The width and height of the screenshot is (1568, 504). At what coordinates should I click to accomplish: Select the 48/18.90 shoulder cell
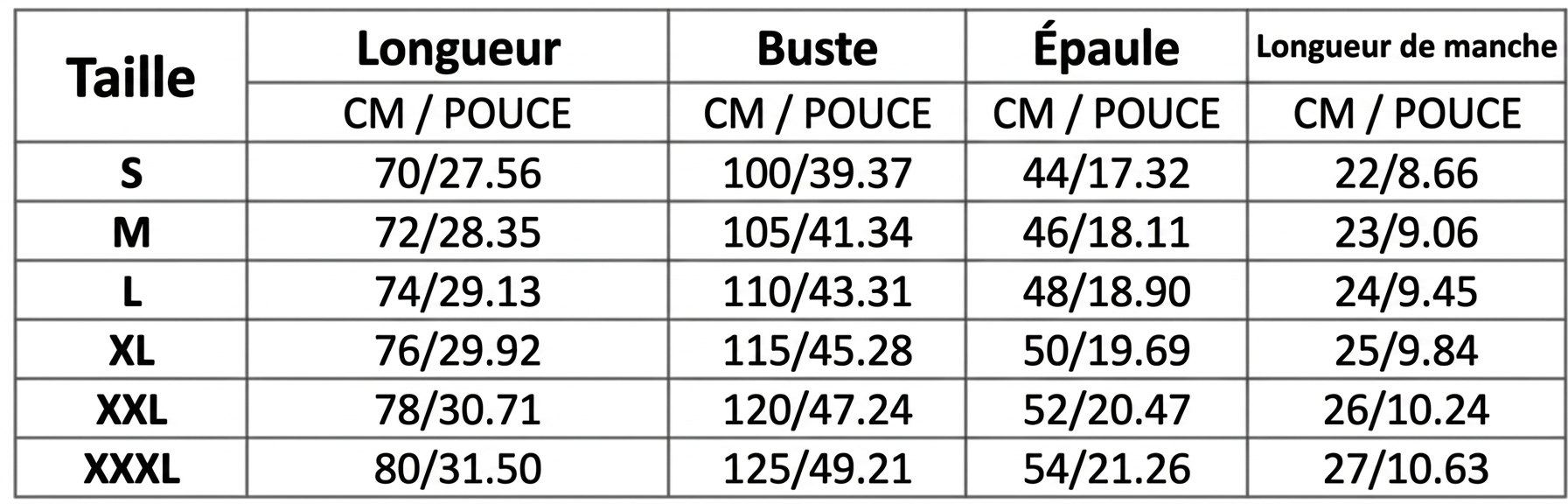coord(1105,291)
